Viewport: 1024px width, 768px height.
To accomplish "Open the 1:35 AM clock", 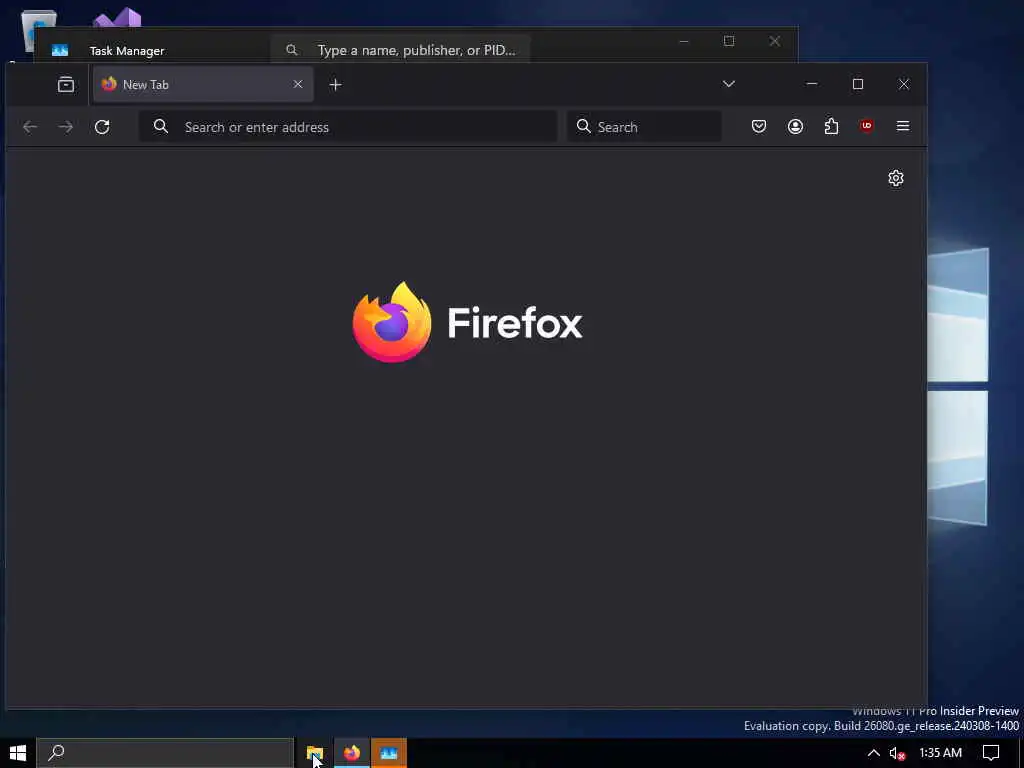I will (940, 753).
